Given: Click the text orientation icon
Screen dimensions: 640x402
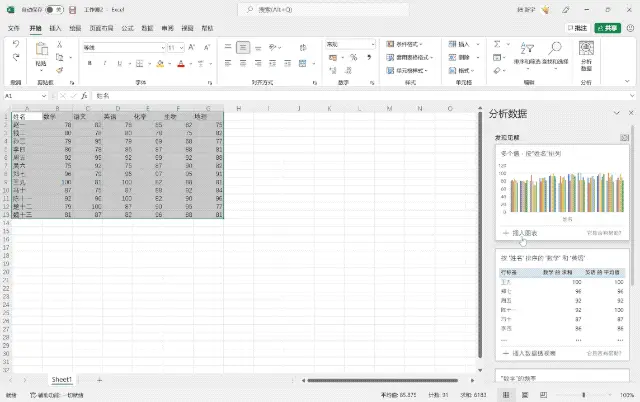Looking at the screenshot, I should pyautogui.click(x=273, y=48).
